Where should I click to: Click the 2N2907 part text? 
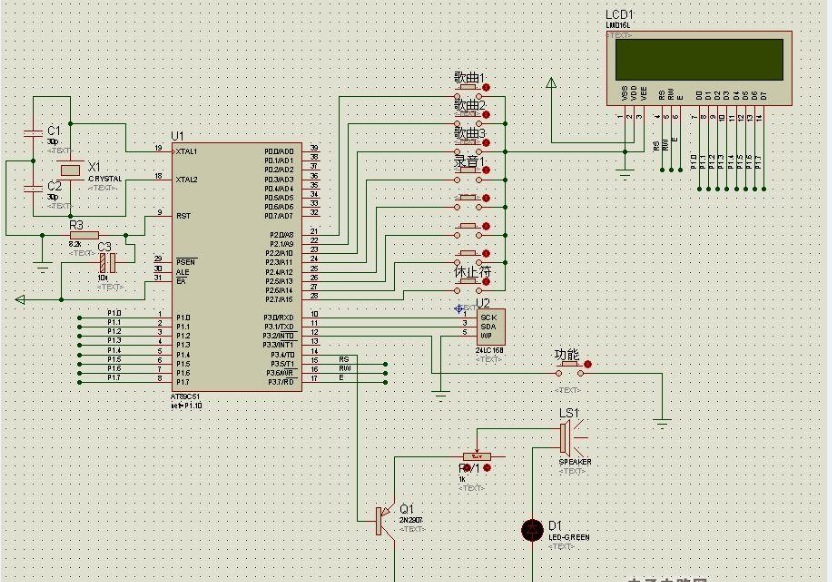(411, 520)
